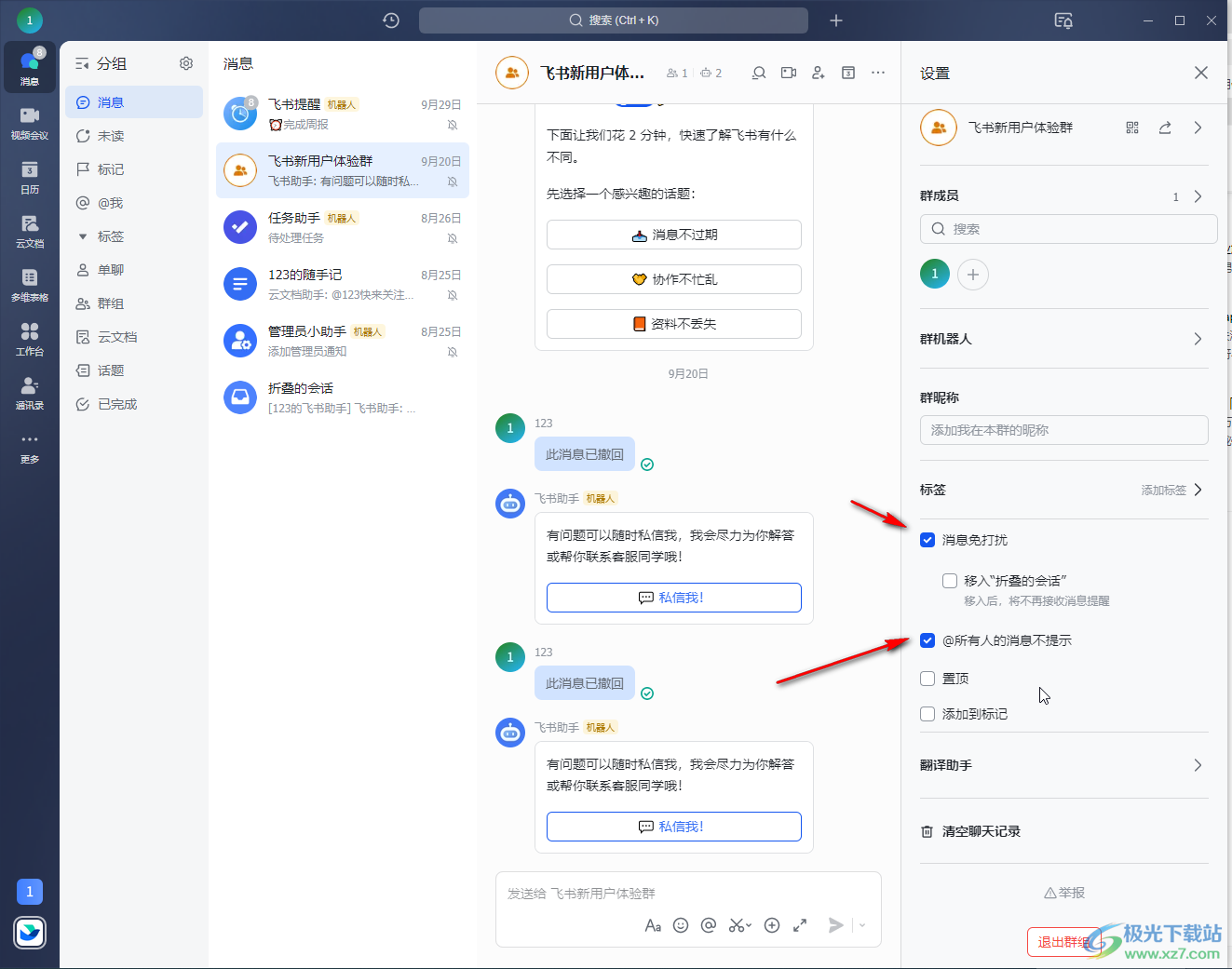Uncheck the message do-not-disturb checkbox
The height and width of the screenshot is (969, 1232).
point(927,540)
